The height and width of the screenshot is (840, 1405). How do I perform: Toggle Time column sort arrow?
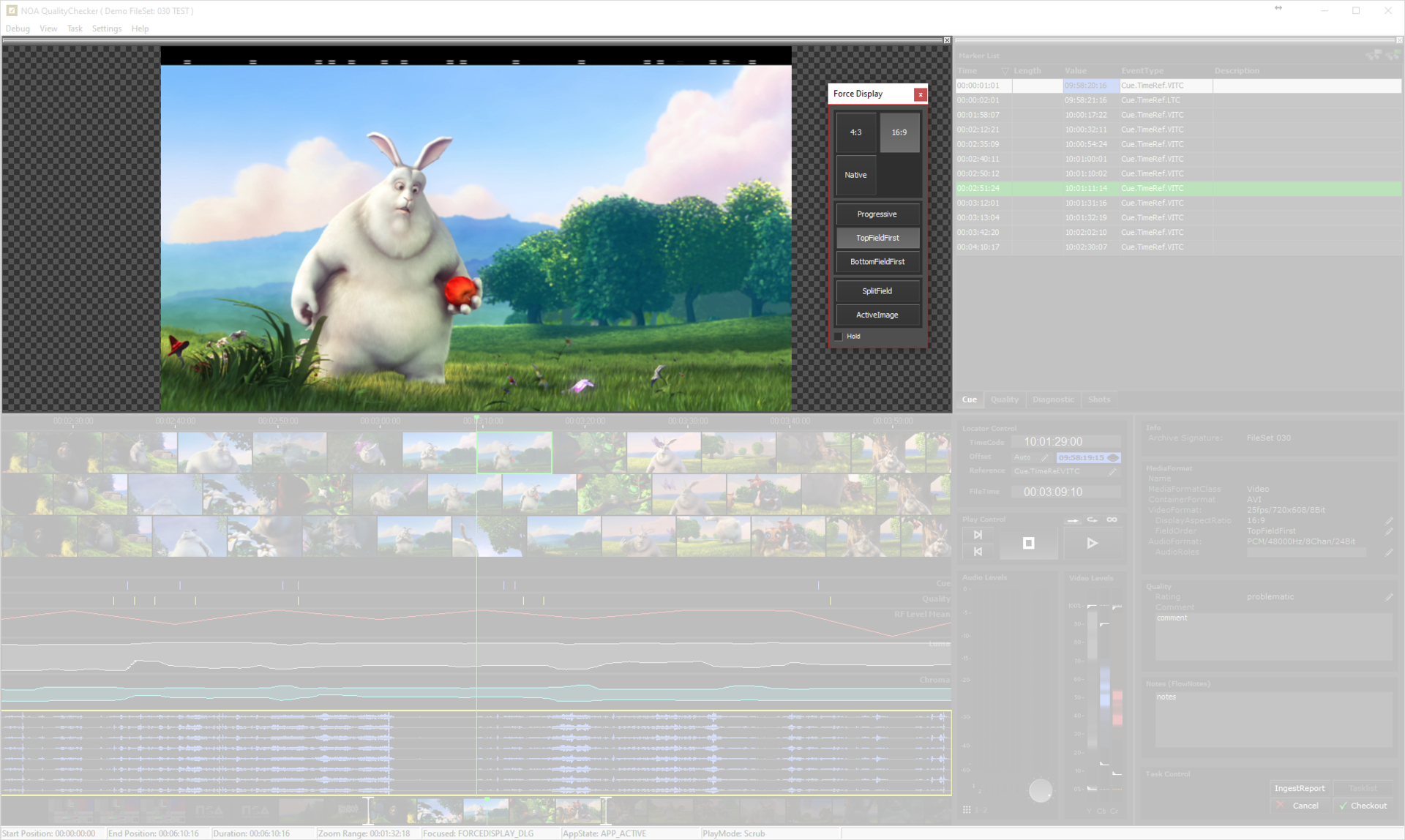(x=1004, y=71)
